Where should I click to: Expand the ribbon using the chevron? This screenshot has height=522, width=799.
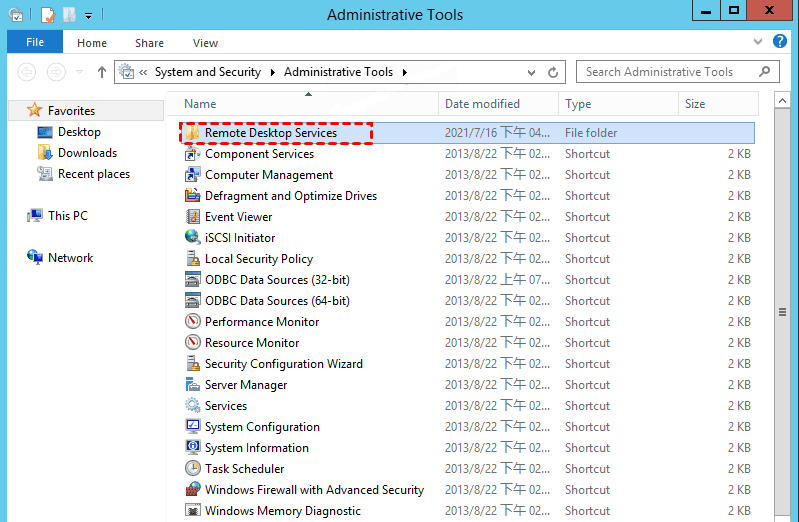758,43
